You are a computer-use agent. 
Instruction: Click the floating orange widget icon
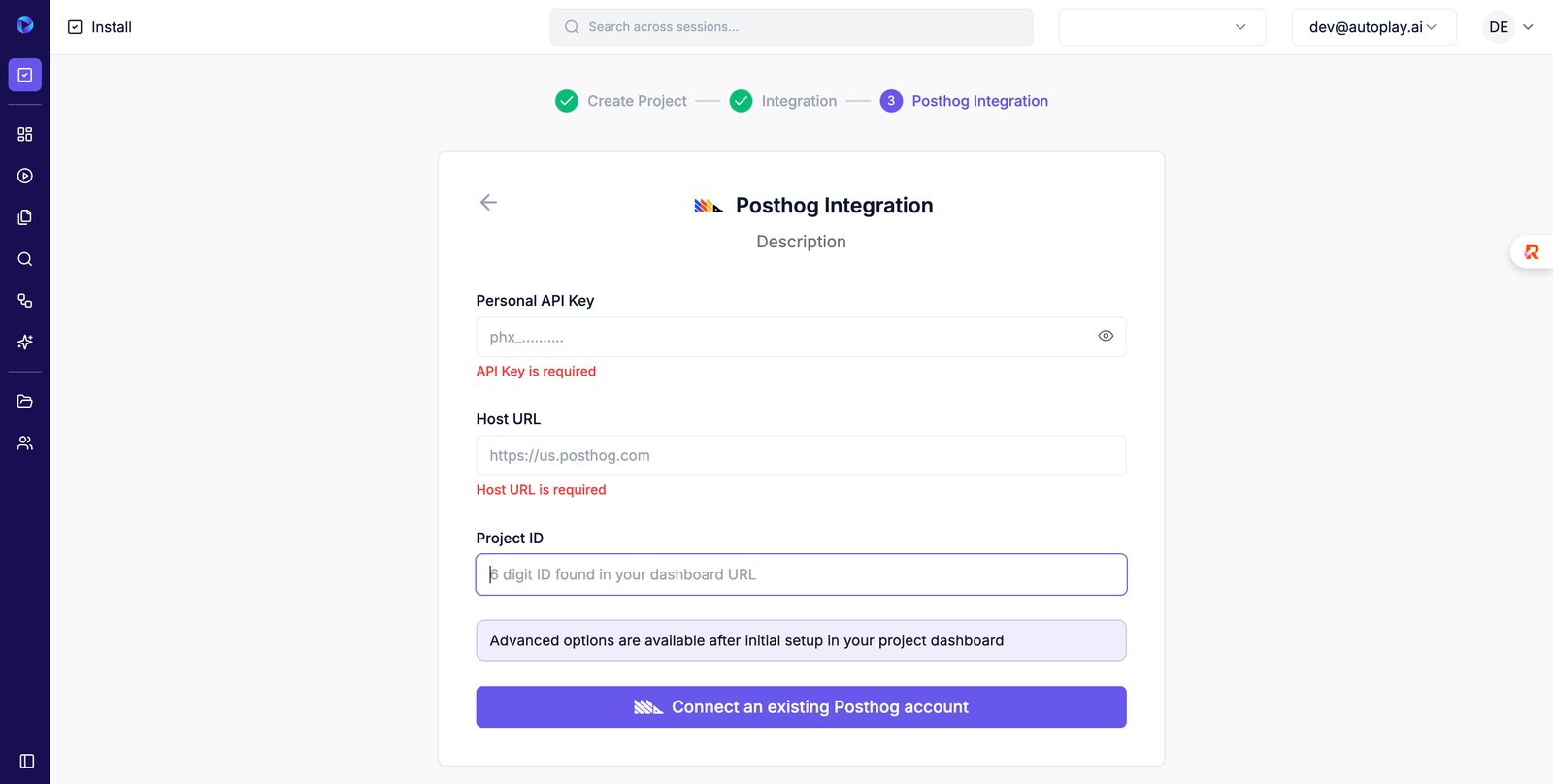(1532, 252)
